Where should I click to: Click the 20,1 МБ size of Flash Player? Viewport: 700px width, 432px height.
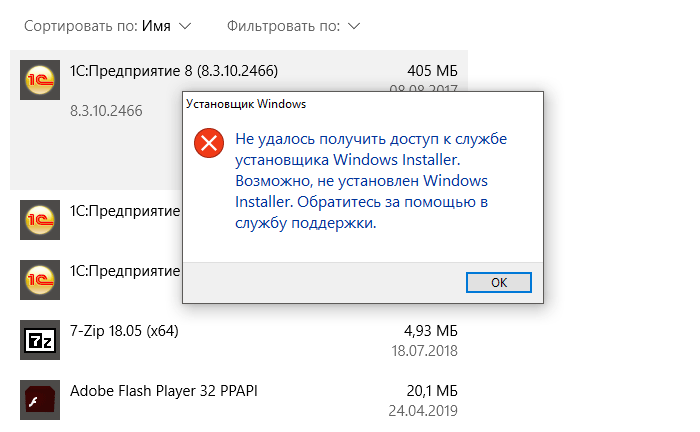[432, 389]
